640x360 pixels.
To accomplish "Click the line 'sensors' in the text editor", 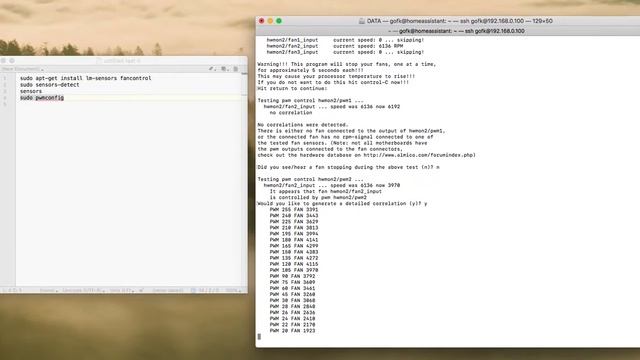I will (31, 91).
